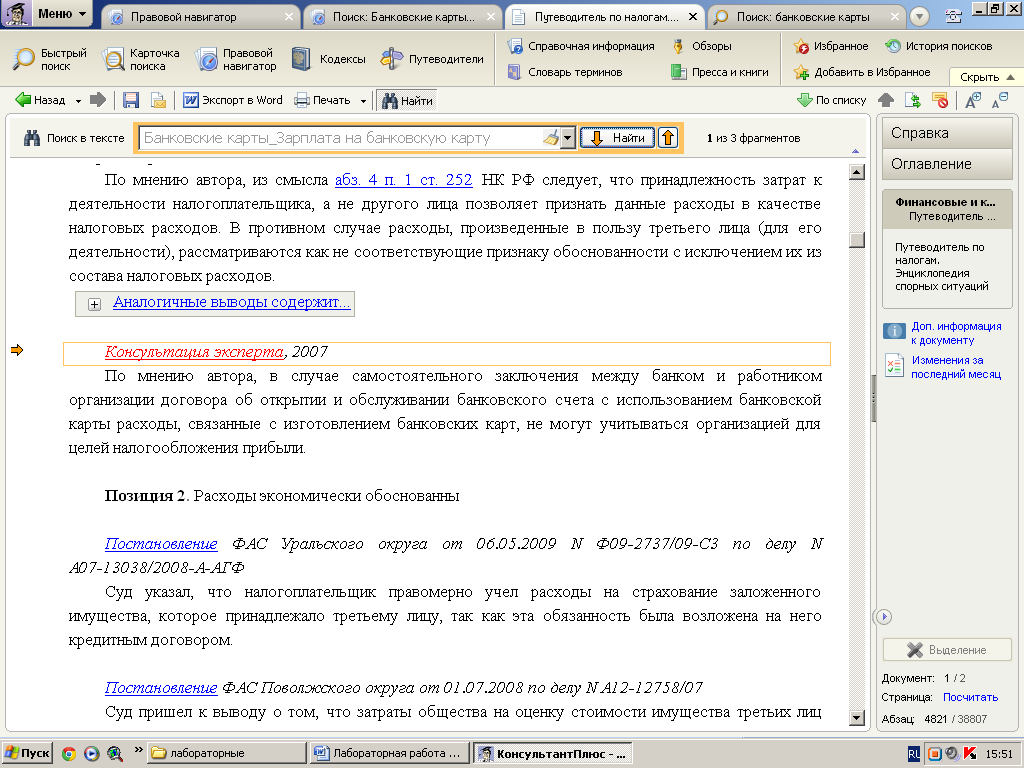Click the Export to Word button
This screenshot has width=1024, height=768.
(233, 100)
